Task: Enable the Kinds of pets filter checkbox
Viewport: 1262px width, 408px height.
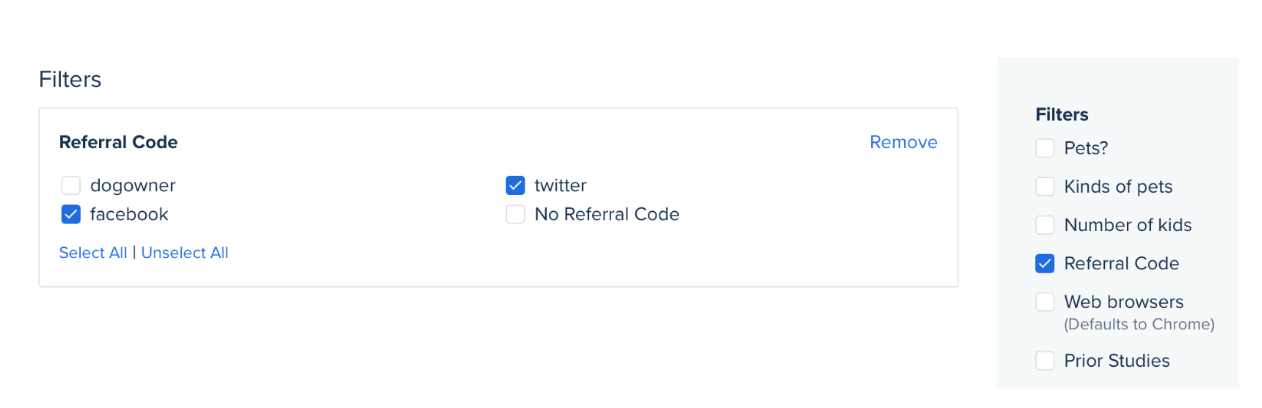Action: click(x=1045, y=187)
